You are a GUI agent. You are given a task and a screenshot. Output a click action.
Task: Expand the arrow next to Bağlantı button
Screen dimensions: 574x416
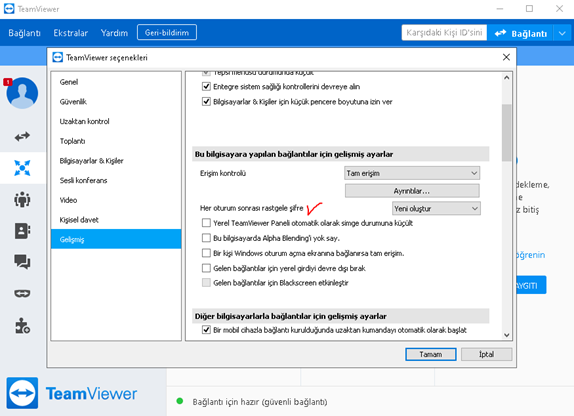point(562,33)
